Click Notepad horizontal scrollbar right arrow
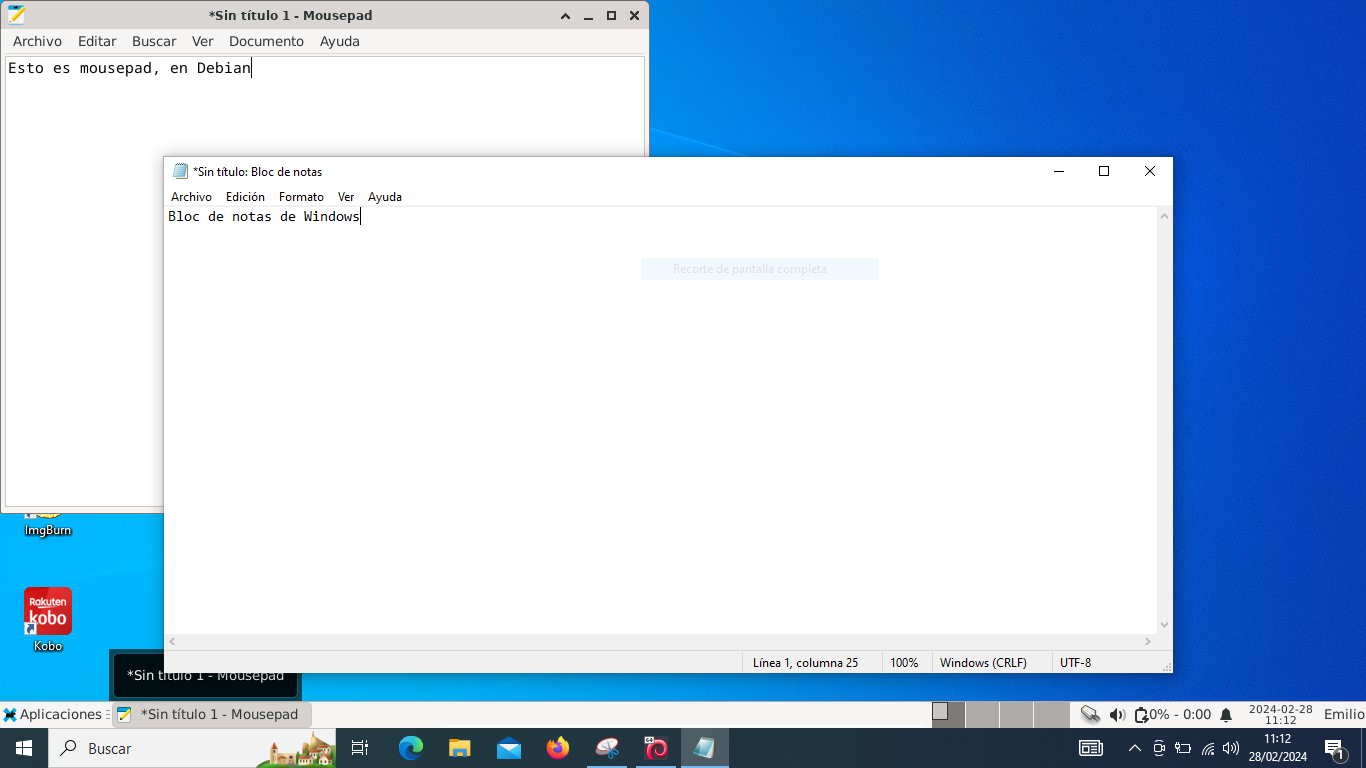1366x768 pixels. (x=1148, y=642)
